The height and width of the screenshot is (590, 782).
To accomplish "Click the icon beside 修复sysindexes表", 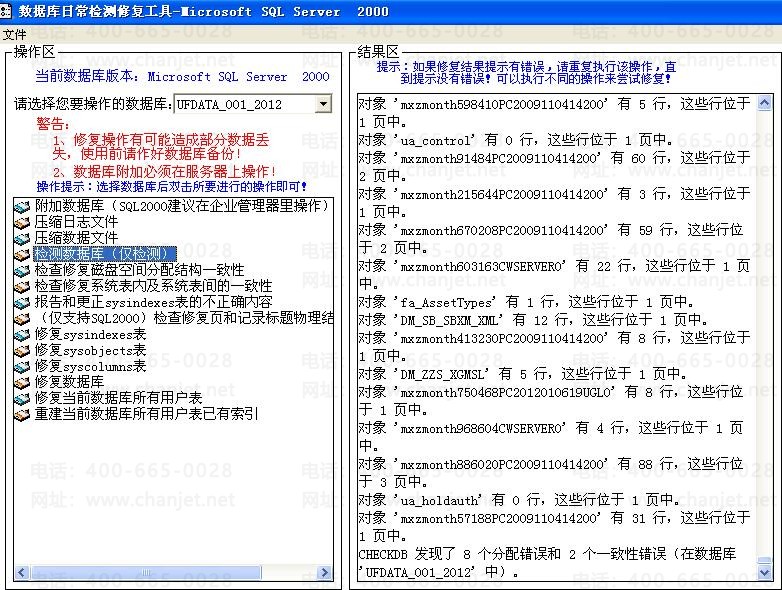I will tap(22, 334).
